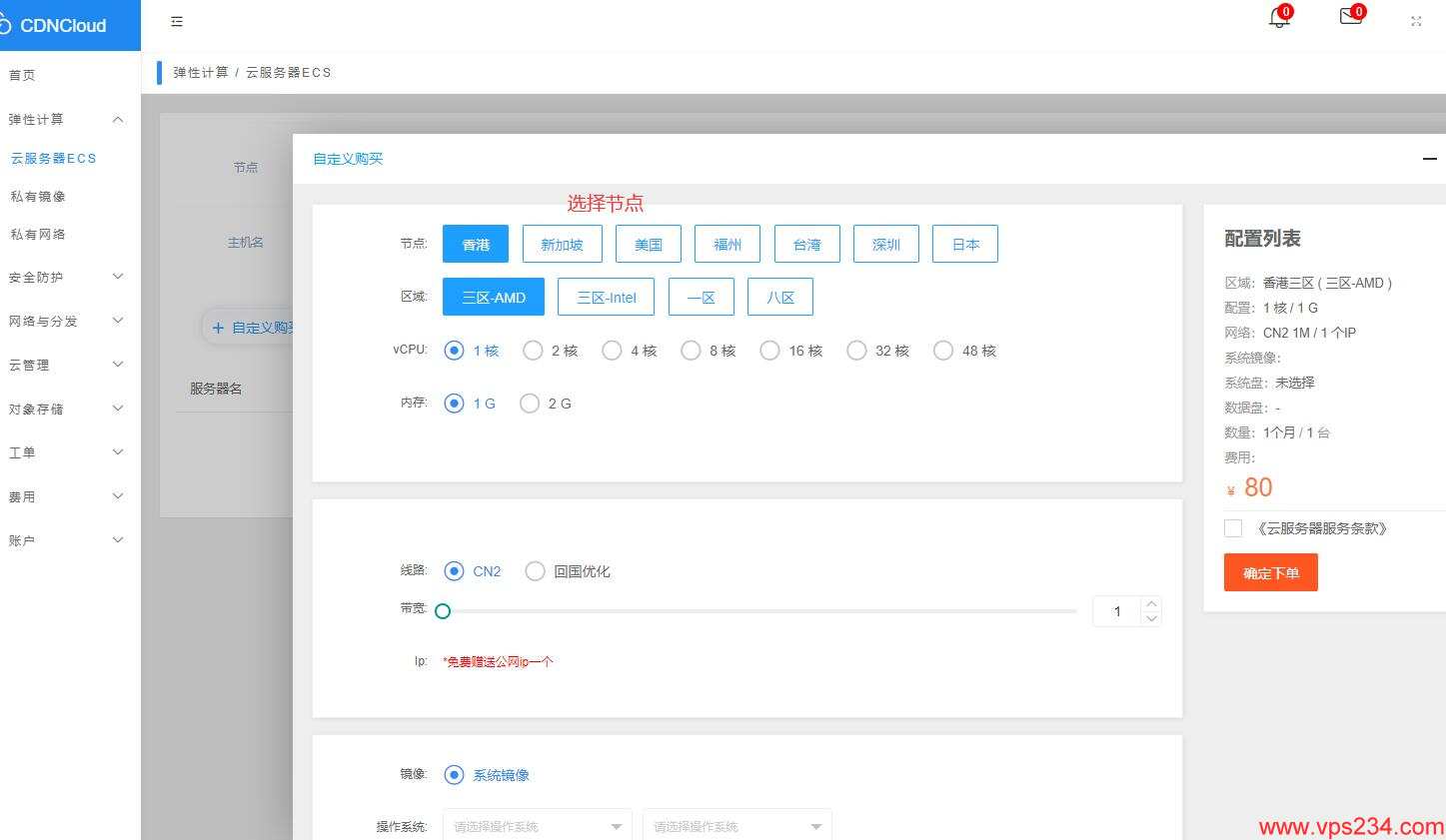This screenshot has height=840, width=1446.
Task: Click the bandwidth number input field
Action: [x=1117, y=611]
